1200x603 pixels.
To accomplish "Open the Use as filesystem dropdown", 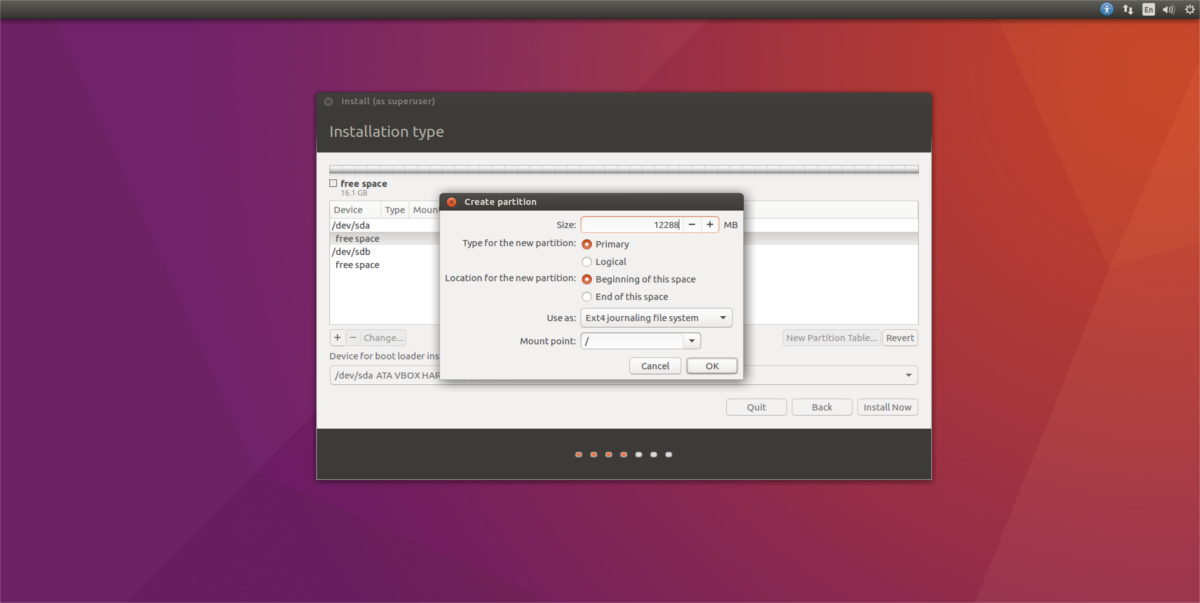I will (656, 318).
